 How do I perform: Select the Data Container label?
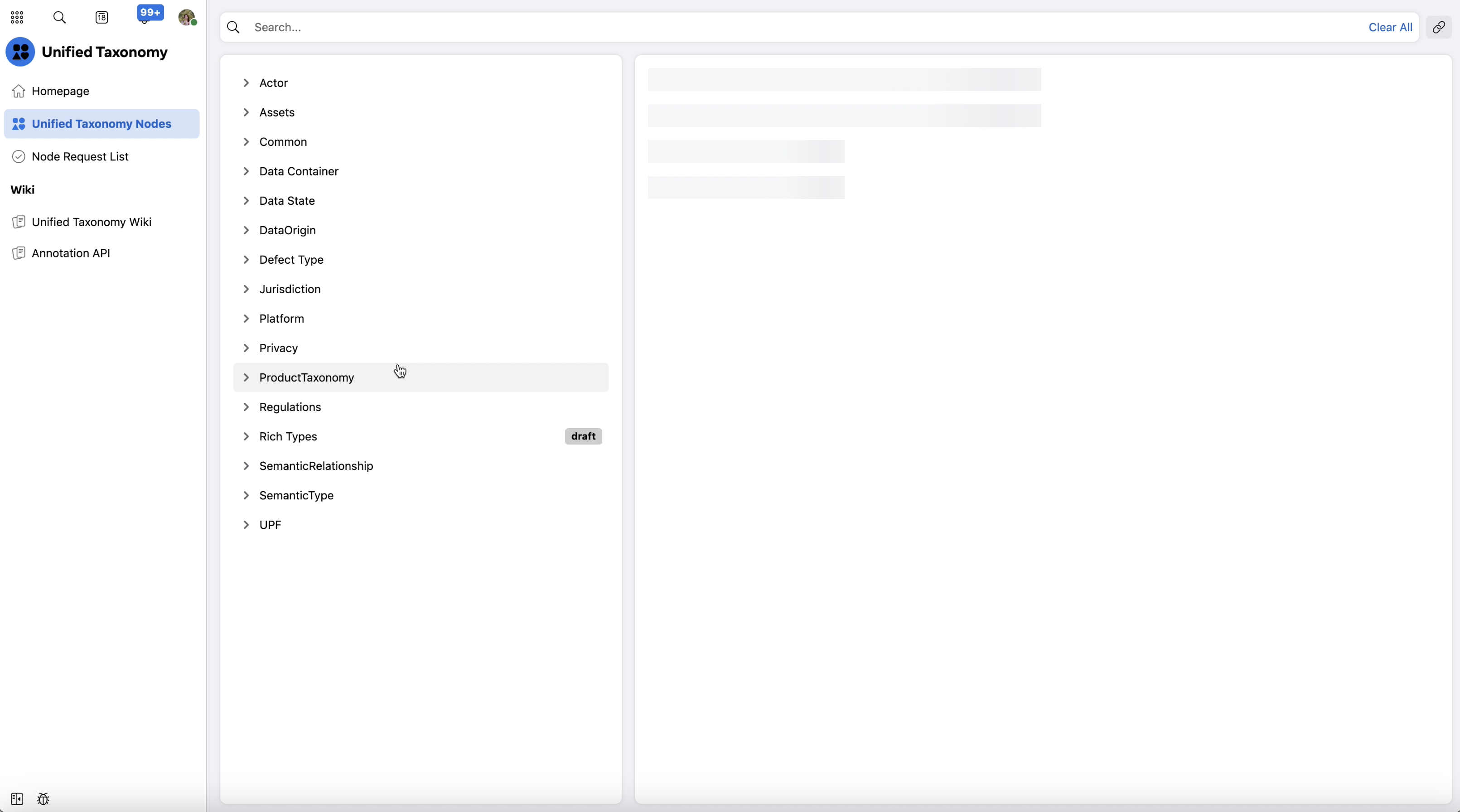tap(299, 171)
